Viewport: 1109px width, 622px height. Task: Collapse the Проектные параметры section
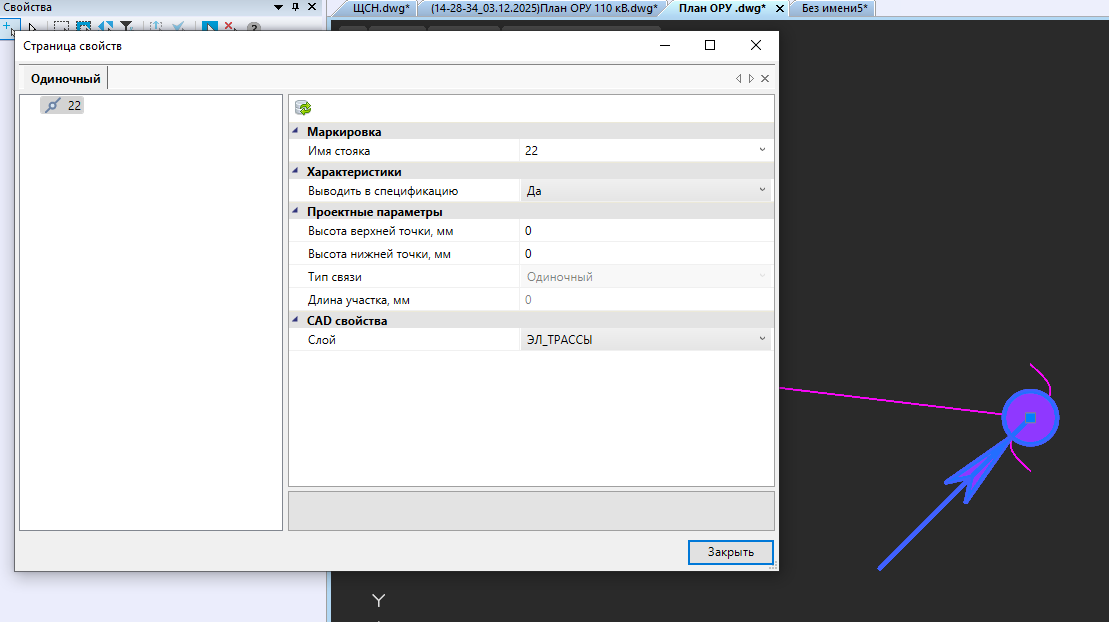point(295,211)
